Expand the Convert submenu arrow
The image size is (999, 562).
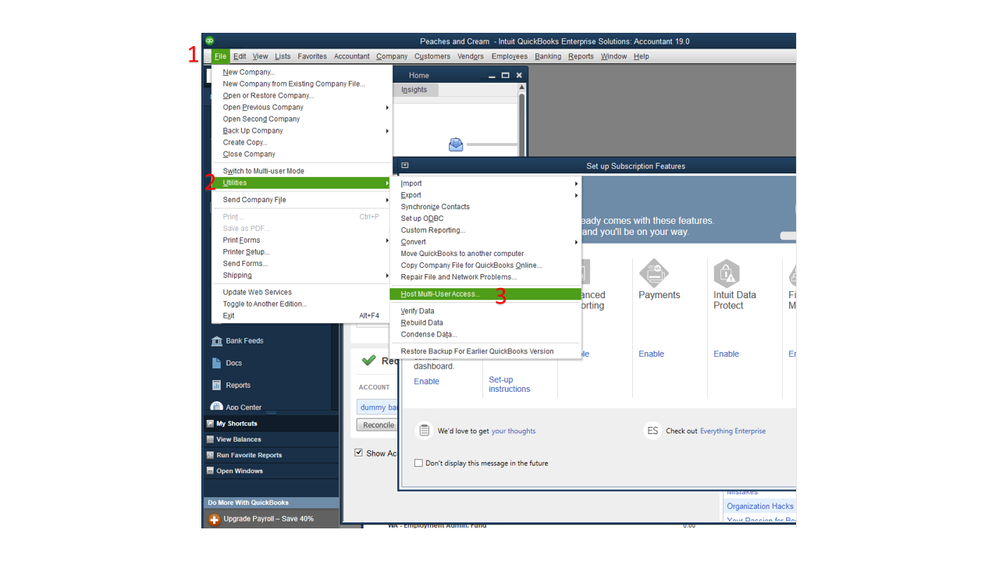(x=576, y=242)
